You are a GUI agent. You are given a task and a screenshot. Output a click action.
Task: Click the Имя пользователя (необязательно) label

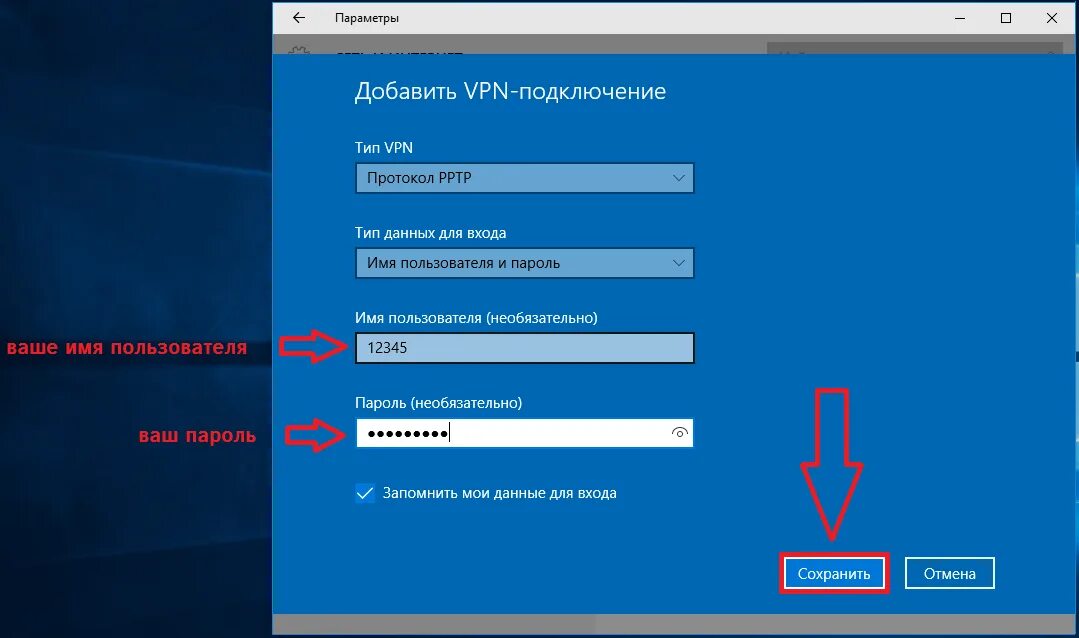476,318
